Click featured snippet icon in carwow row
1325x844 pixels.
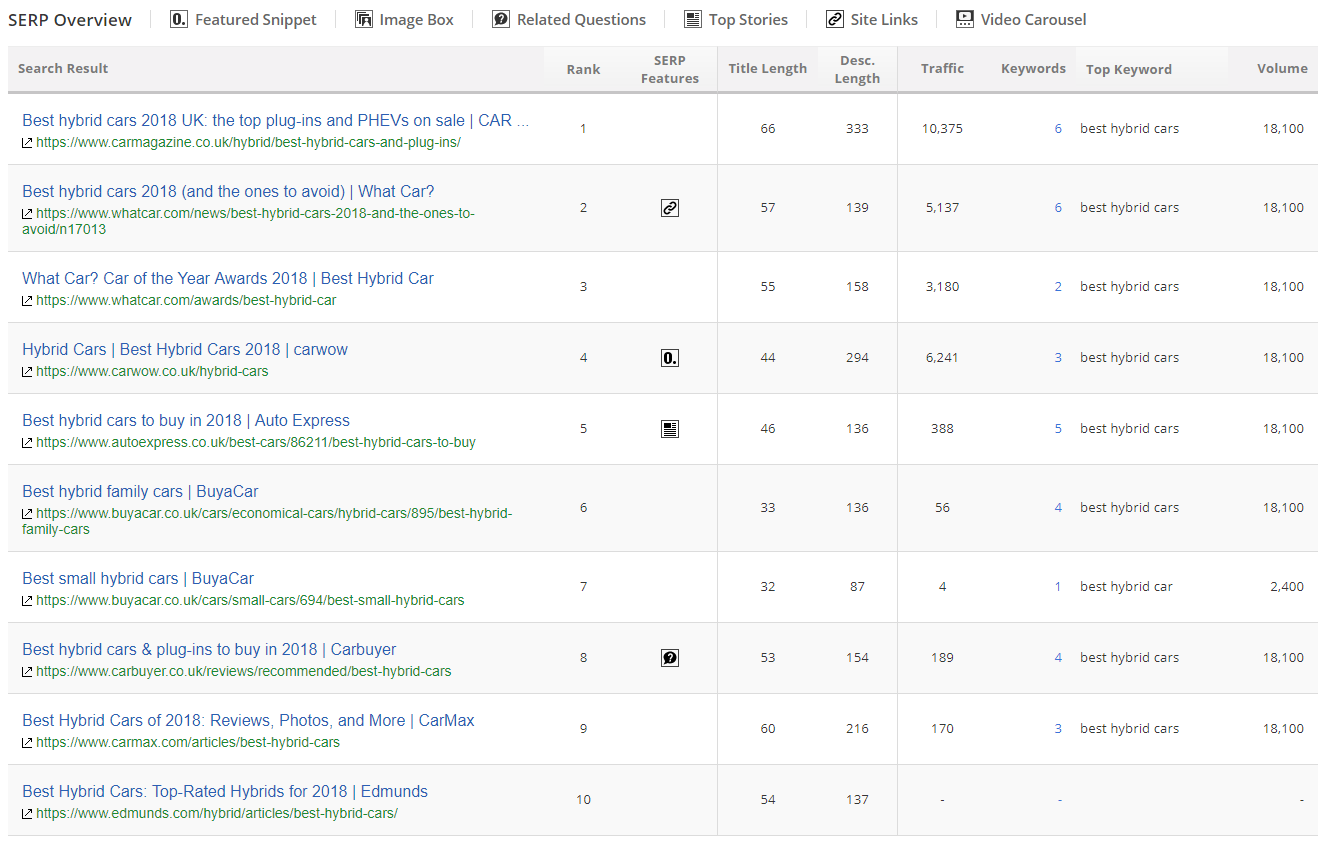[x=670, y=358]
